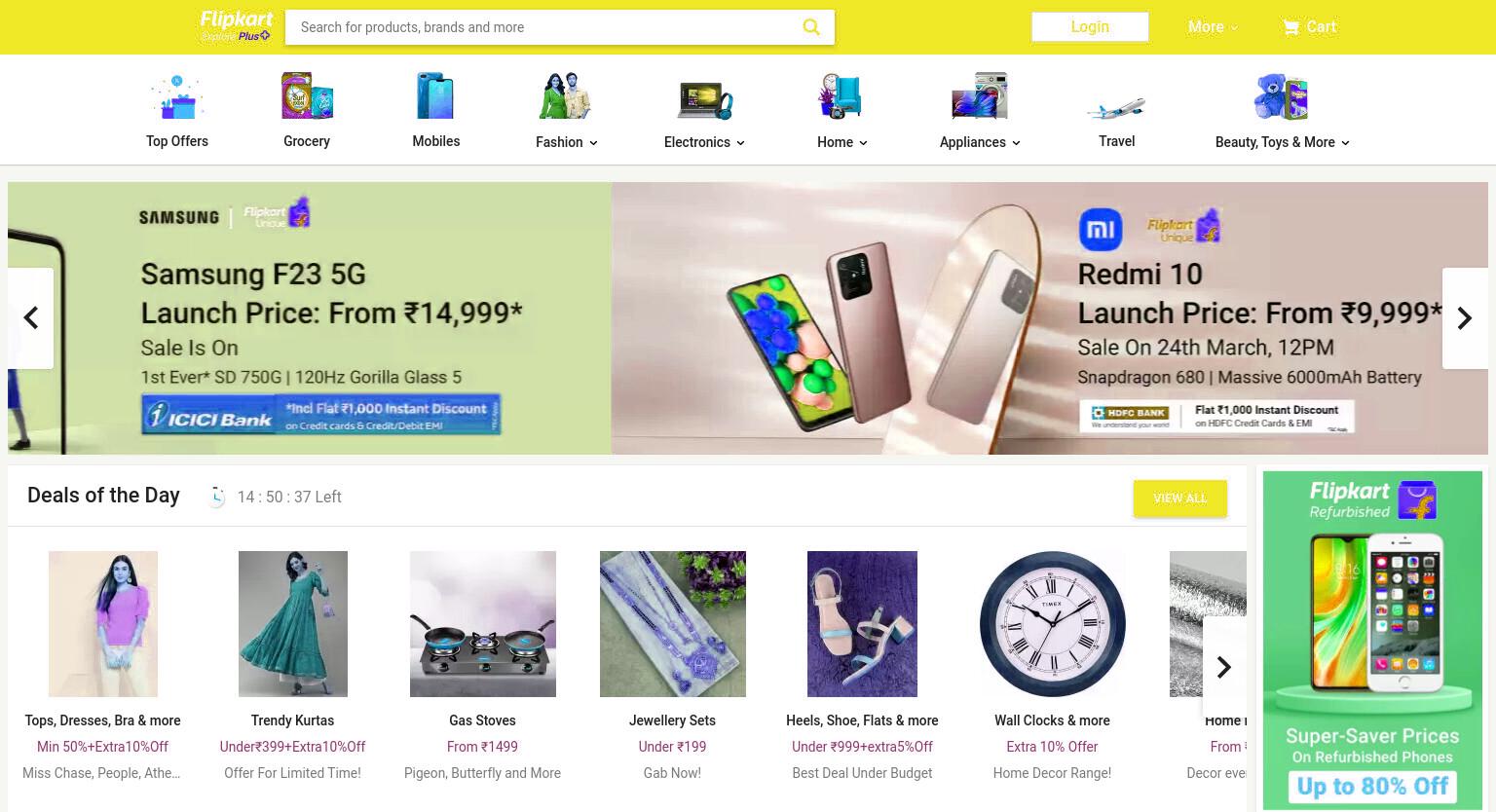The image size is (1496, 812).
Task: Click the Login button
Action: 1090,27
